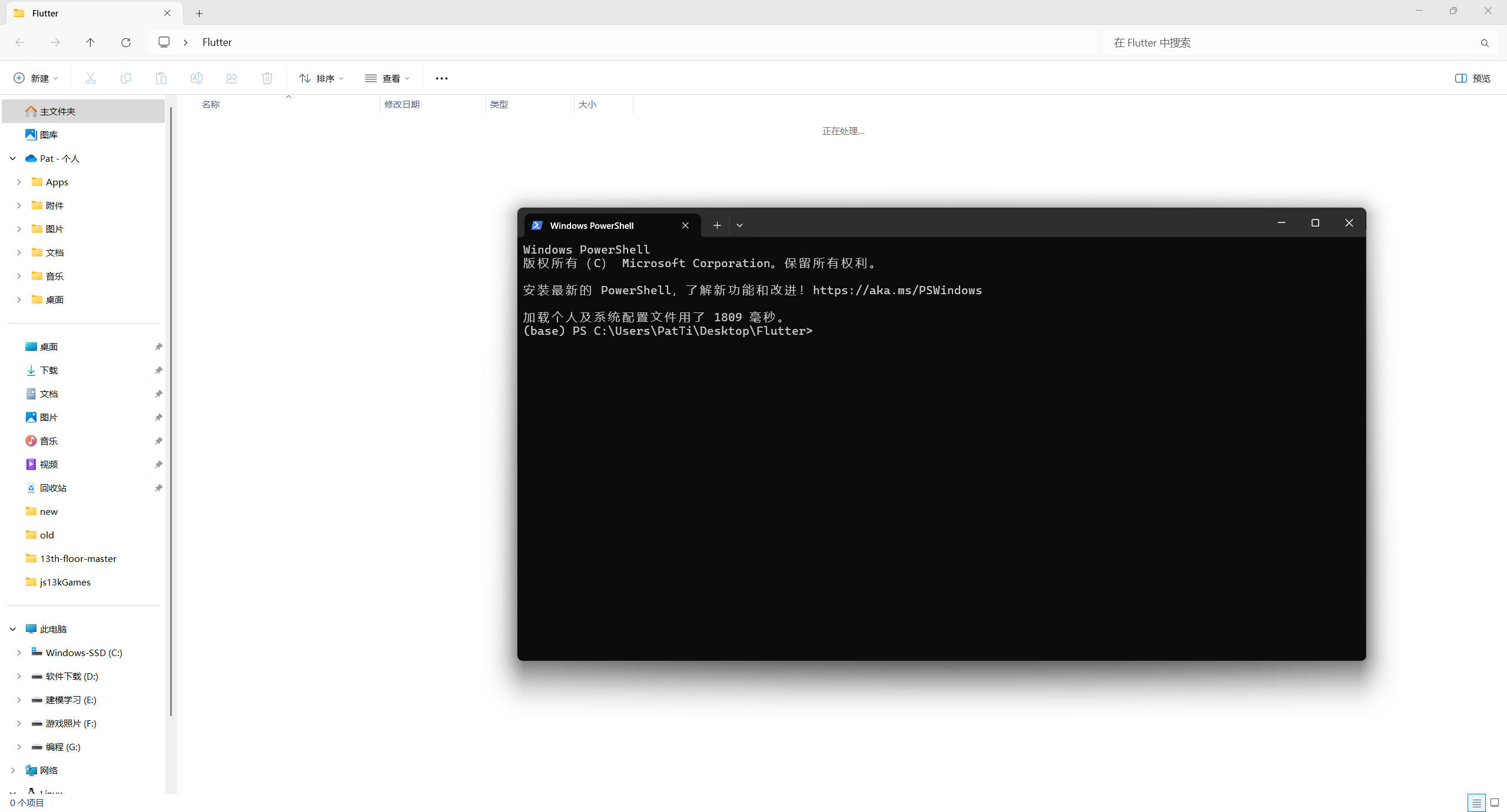
Task: Go back with the left arrow
Action: 20,42
